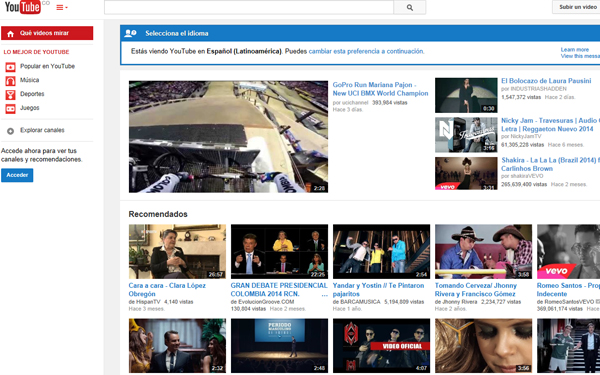The height and width of the screenshot is (375, 600).
Task: Click the YouTube logo
Action: click(x=23, y=7)
